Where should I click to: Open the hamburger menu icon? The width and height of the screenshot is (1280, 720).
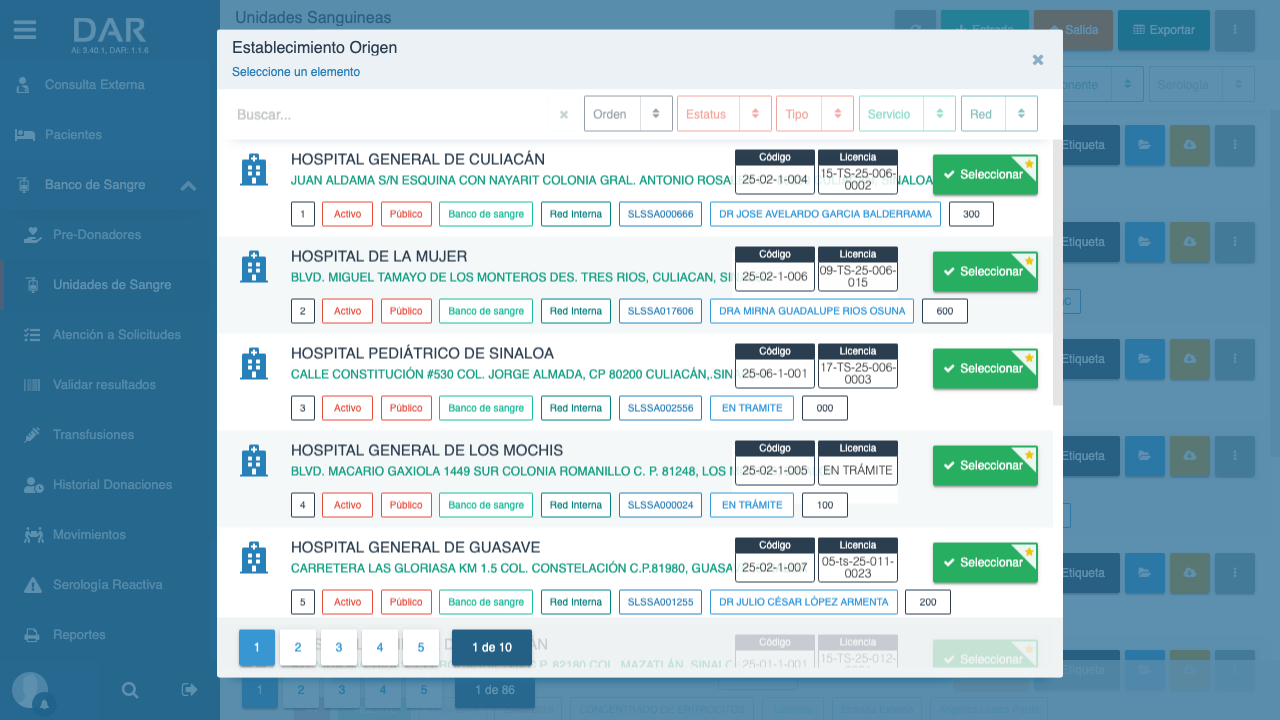click(x=25, y=30)
